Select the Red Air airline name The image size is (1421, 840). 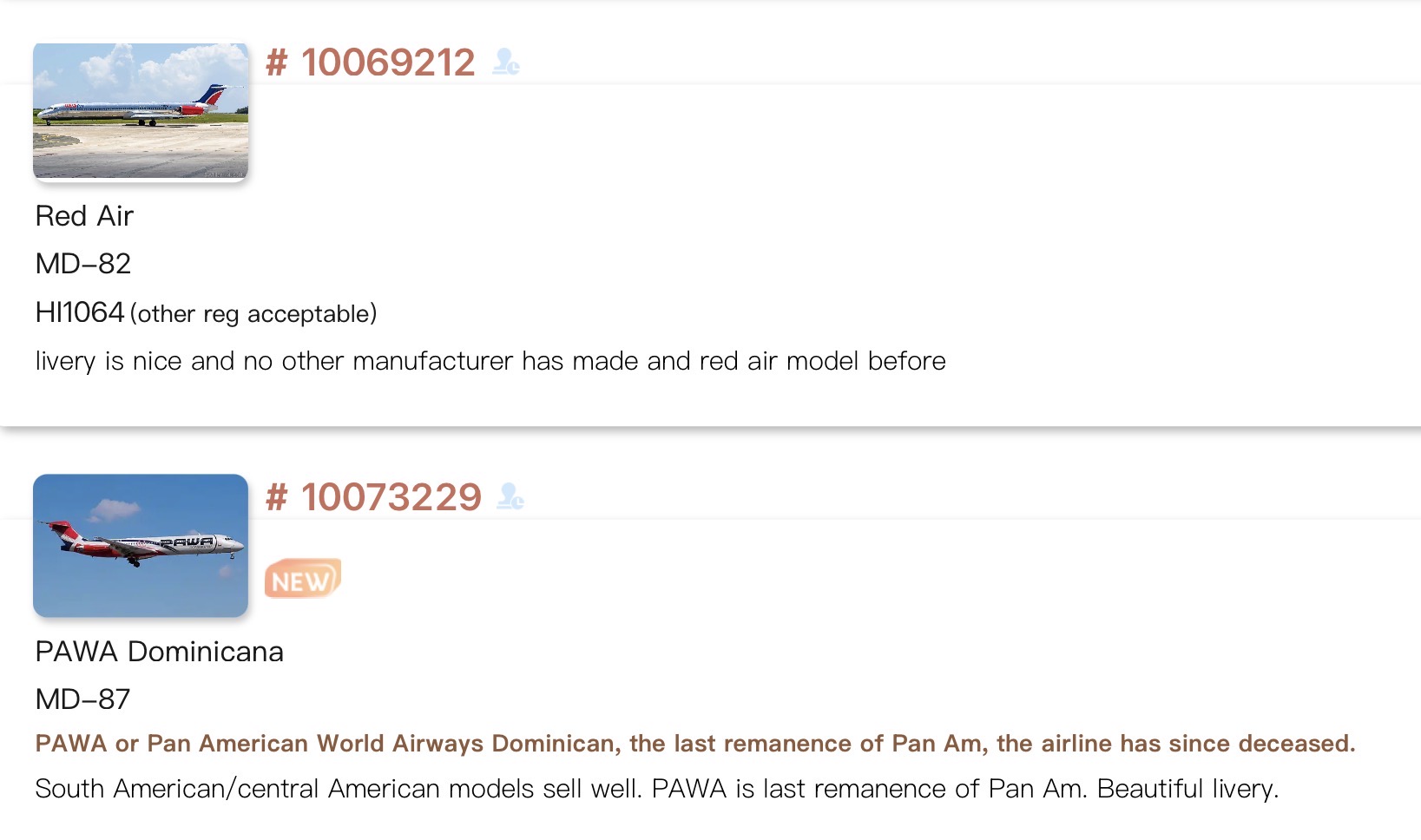(84, 216)
